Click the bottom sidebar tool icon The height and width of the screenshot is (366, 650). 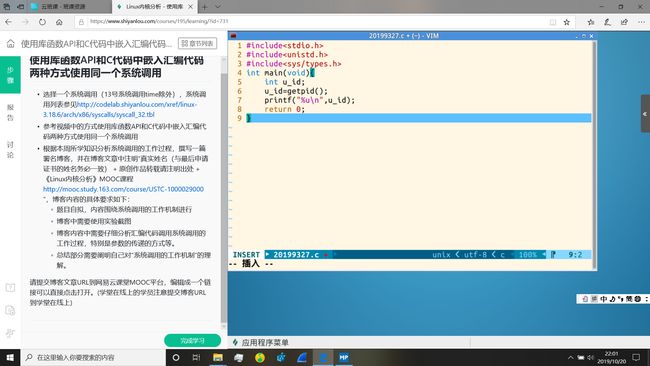(x=10, y=333)
